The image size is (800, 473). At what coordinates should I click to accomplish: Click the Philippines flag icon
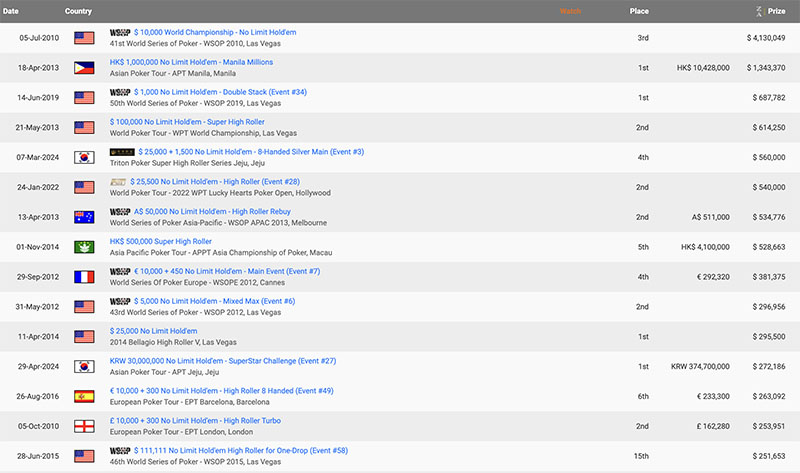[84, 67]
